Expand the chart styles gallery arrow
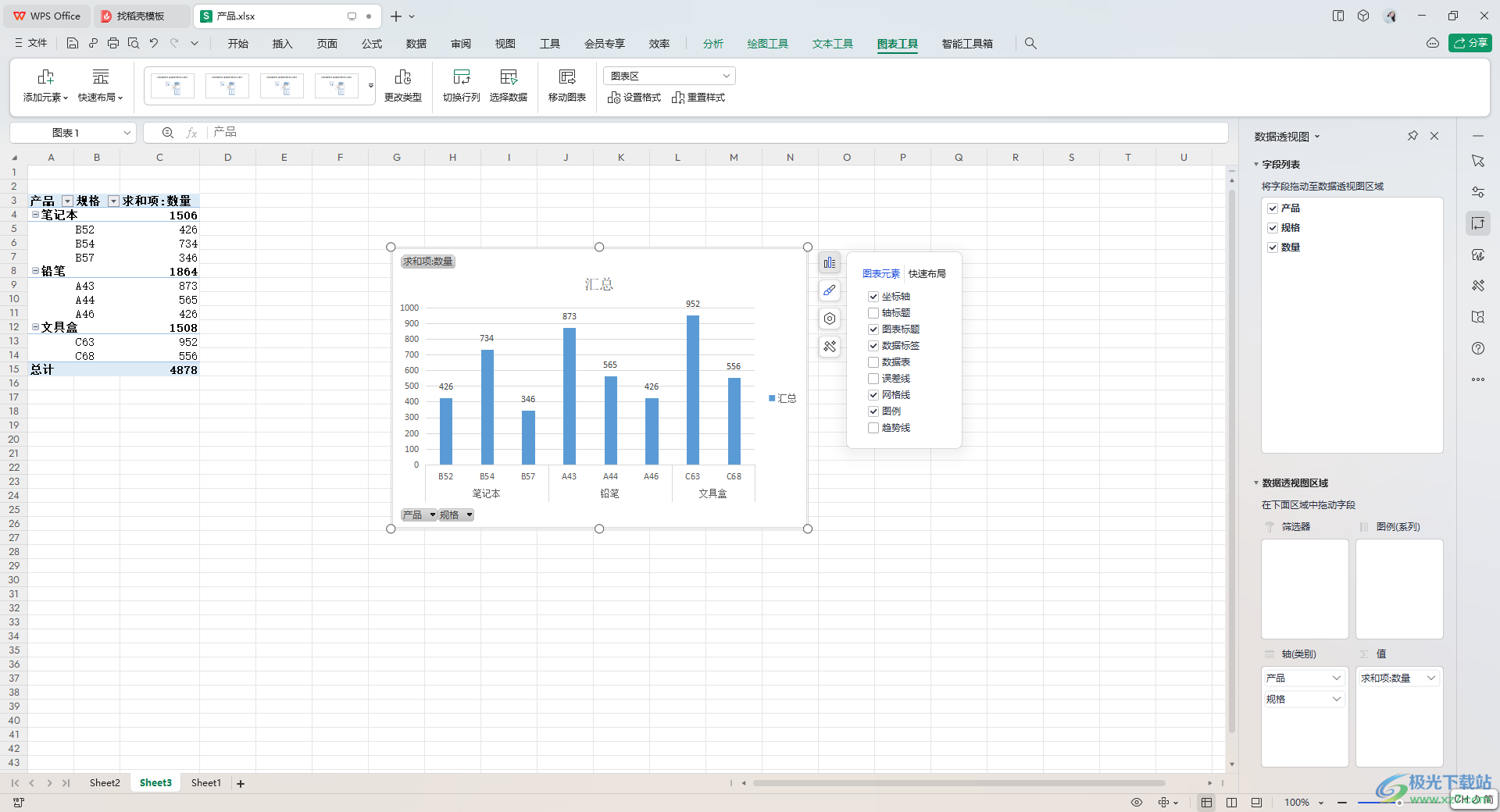The height and width of the screenshot is (812, 1500). 371,86
